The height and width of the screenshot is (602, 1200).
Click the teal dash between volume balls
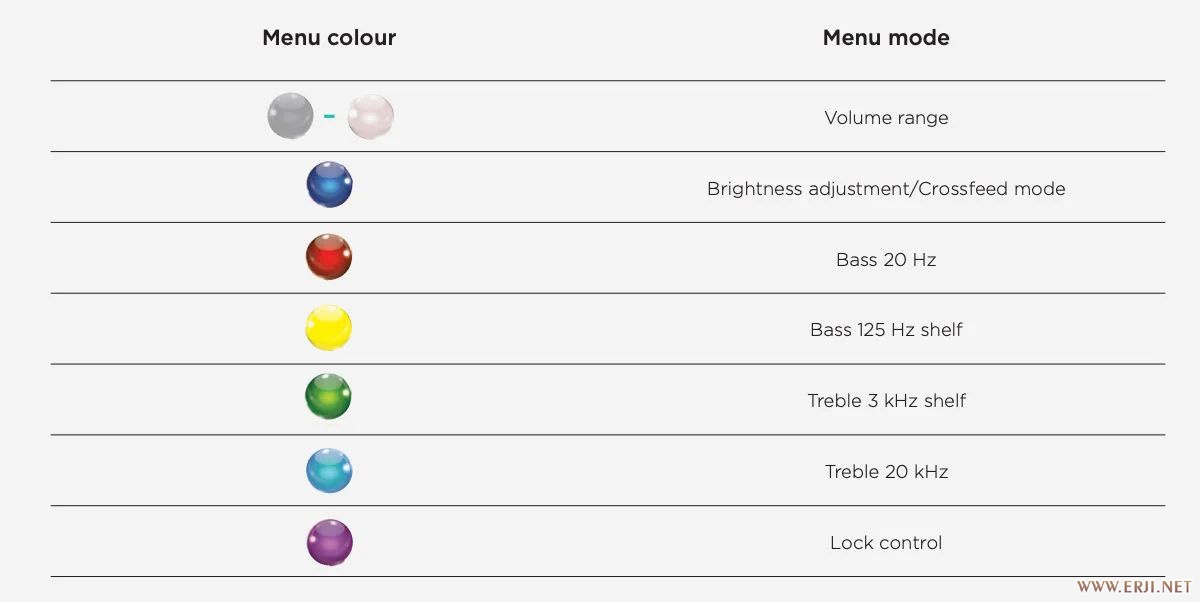(x=329, y=117)
